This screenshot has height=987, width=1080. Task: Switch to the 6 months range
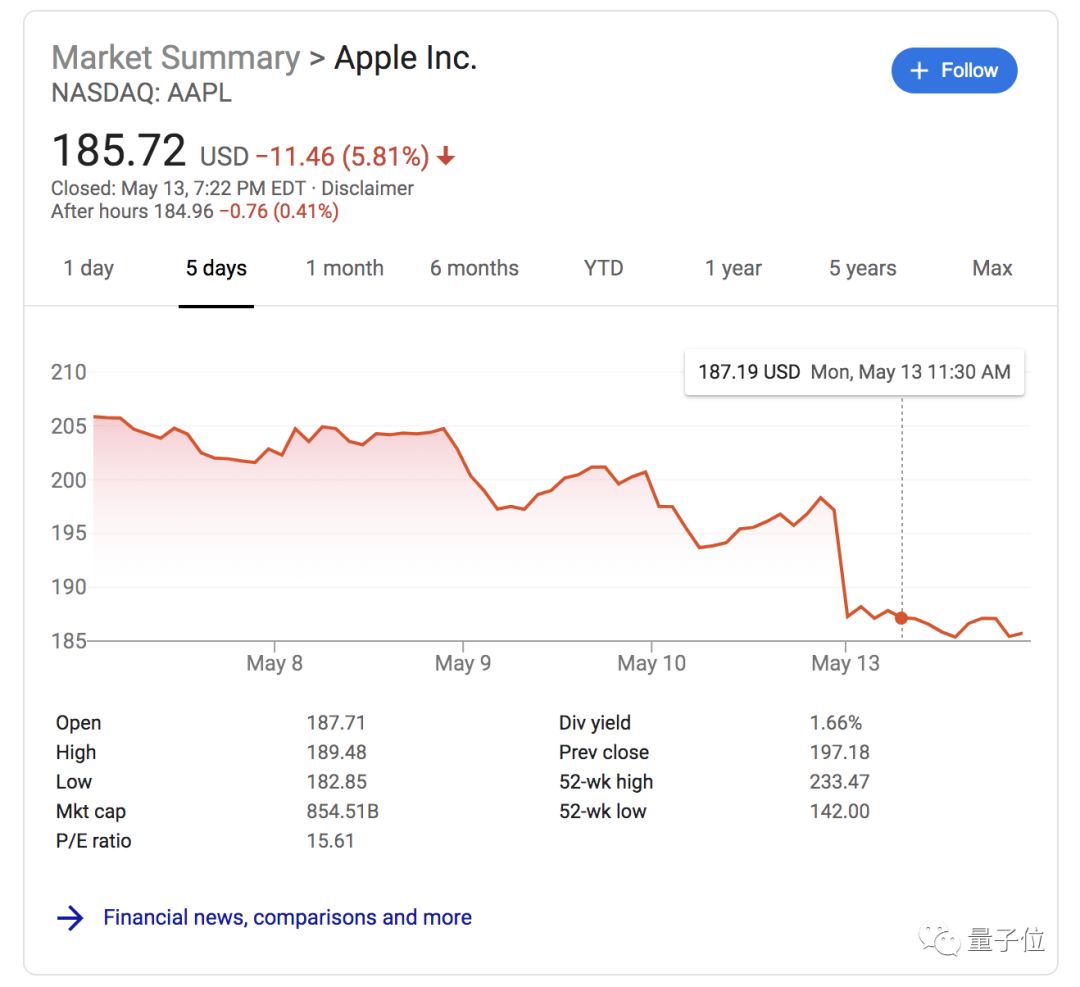(x=474, y=268)
